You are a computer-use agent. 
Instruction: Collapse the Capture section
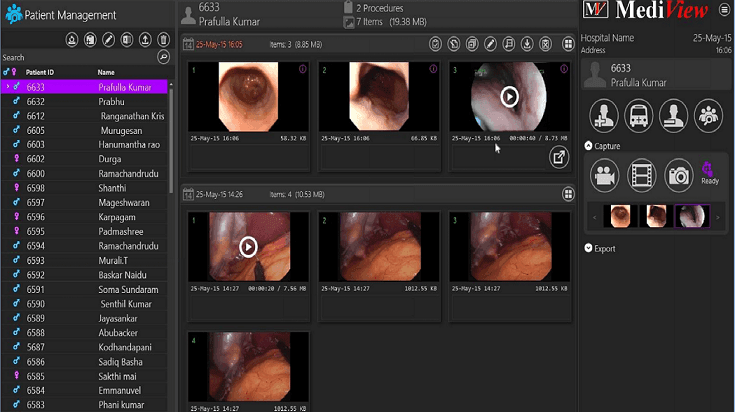click(x=588, y=146)
